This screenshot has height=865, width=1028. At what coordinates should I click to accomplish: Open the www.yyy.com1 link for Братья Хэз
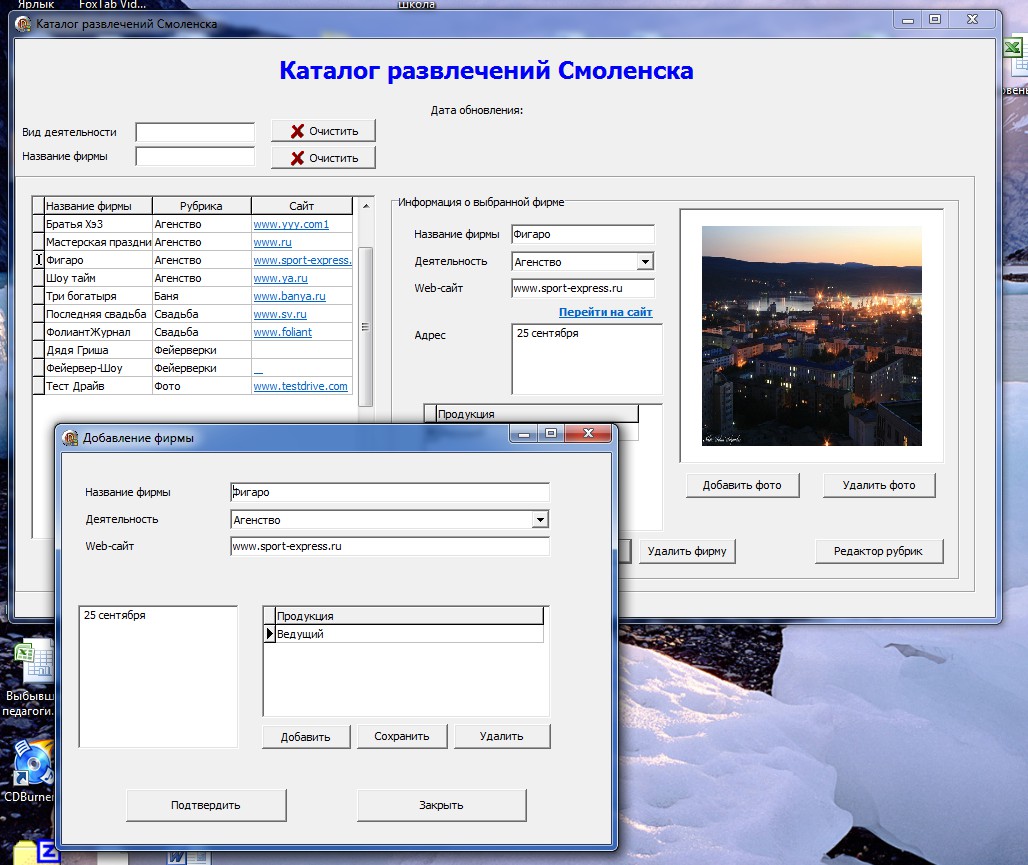tap(291, 224)
